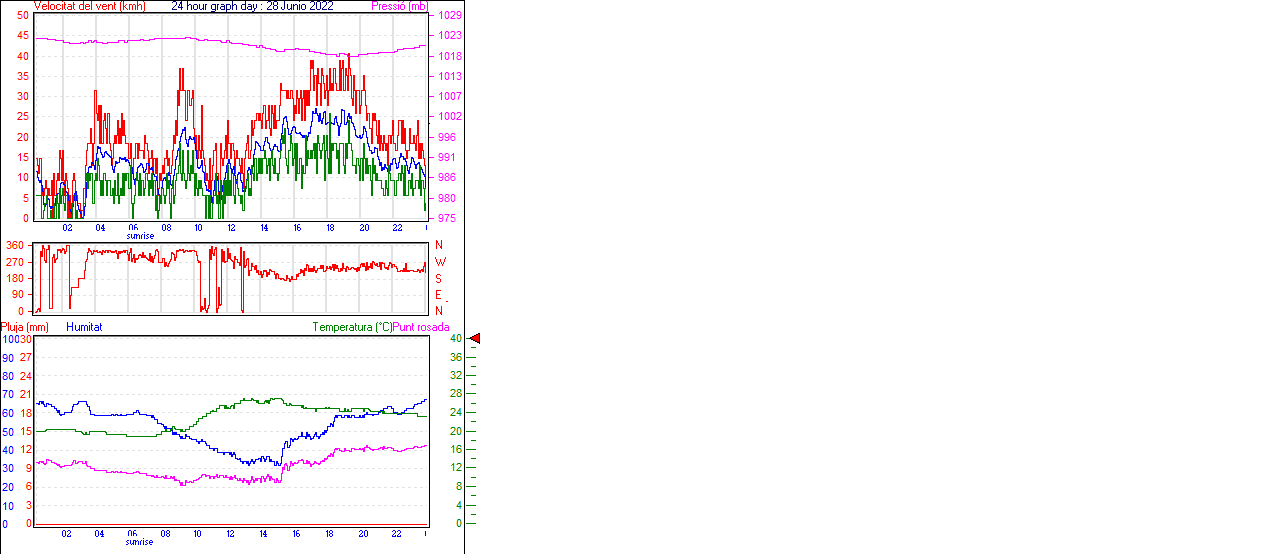
Task: Click the 1029 pressure axis value
Action: point(449,16)
